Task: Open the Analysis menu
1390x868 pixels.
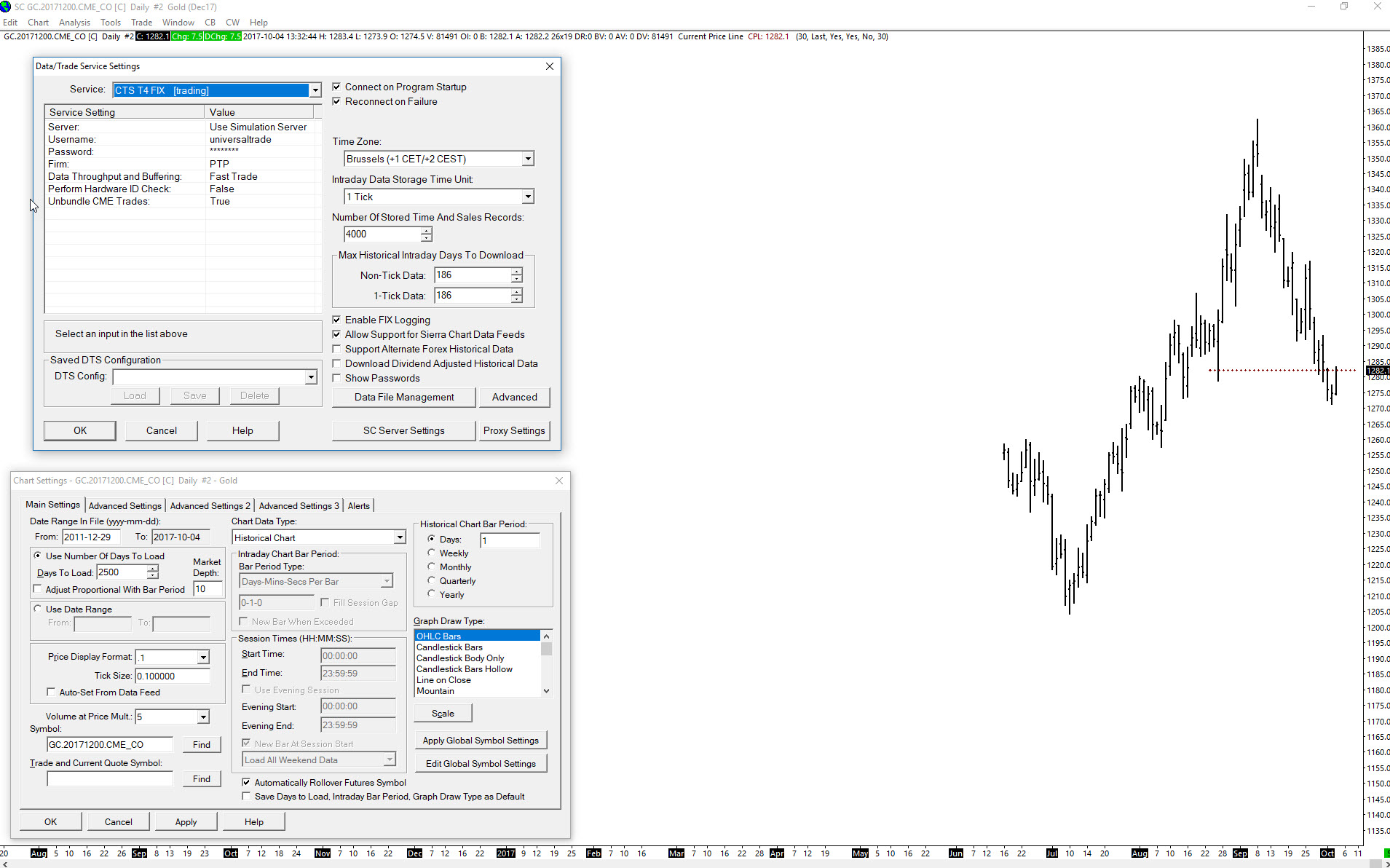Action: pos(74,23)
